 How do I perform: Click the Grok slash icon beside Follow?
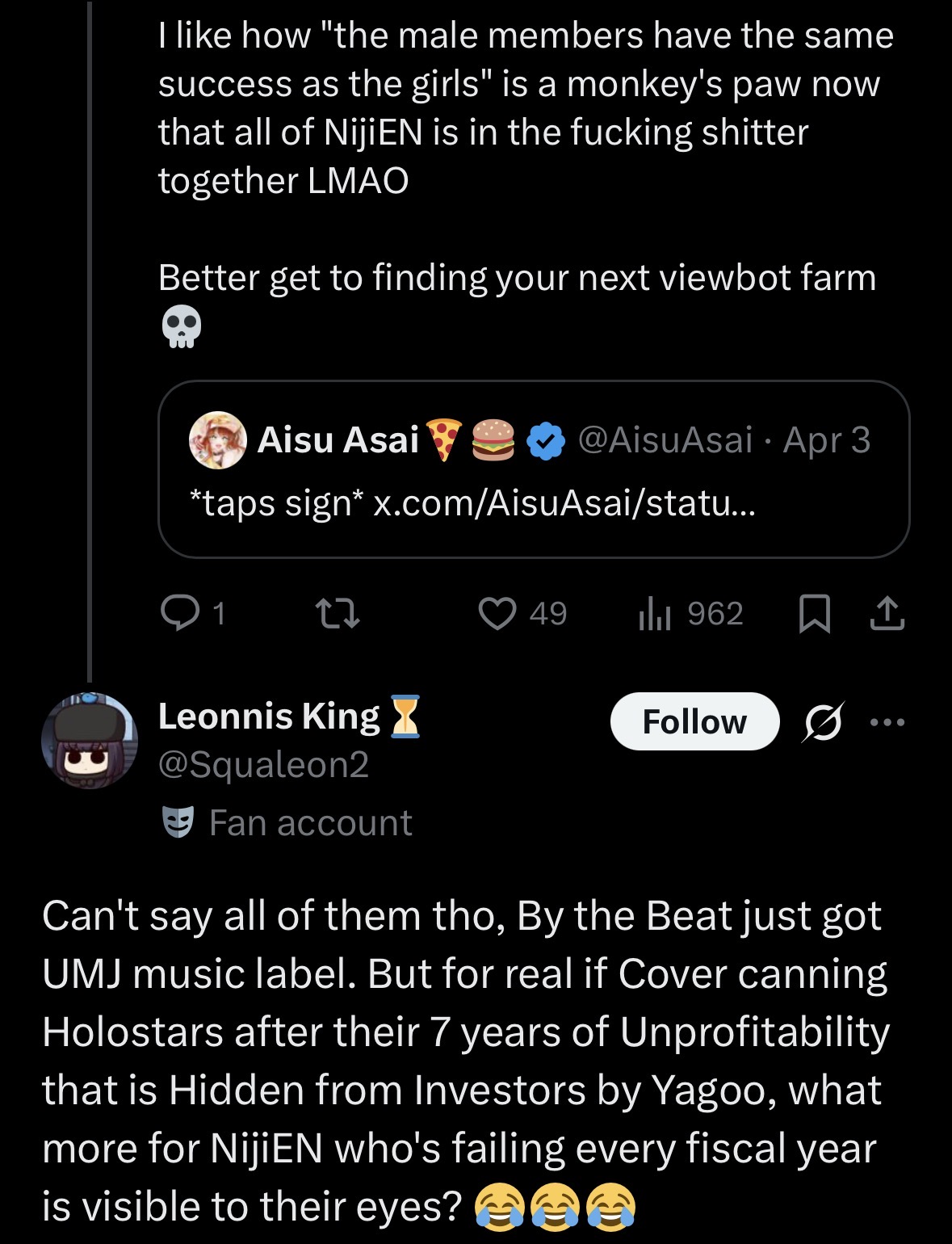[x=823, y=721]
